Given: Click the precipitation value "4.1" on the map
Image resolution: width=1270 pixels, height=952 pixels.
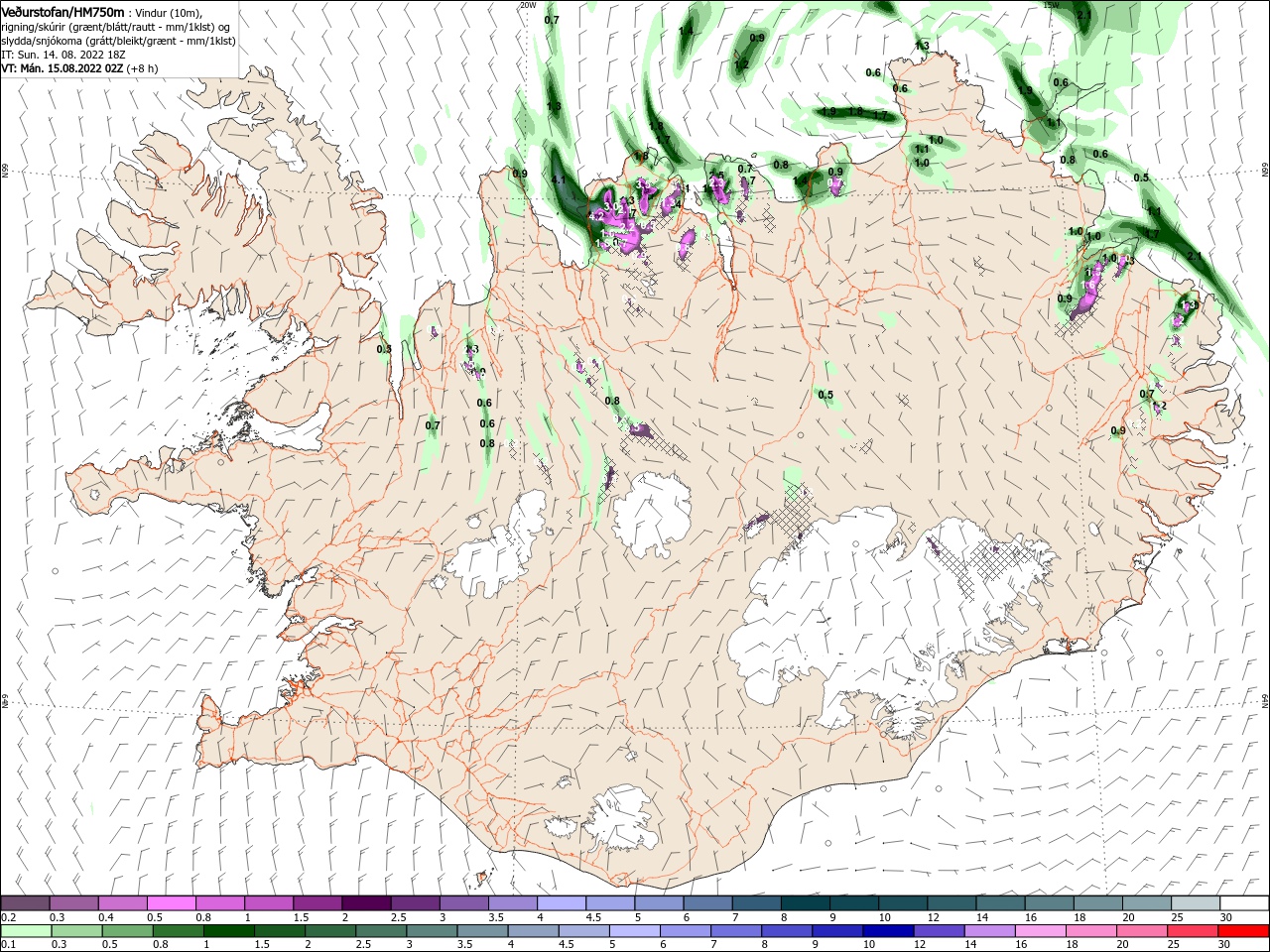Looking at the screenshot, I should tap(559, 179).
